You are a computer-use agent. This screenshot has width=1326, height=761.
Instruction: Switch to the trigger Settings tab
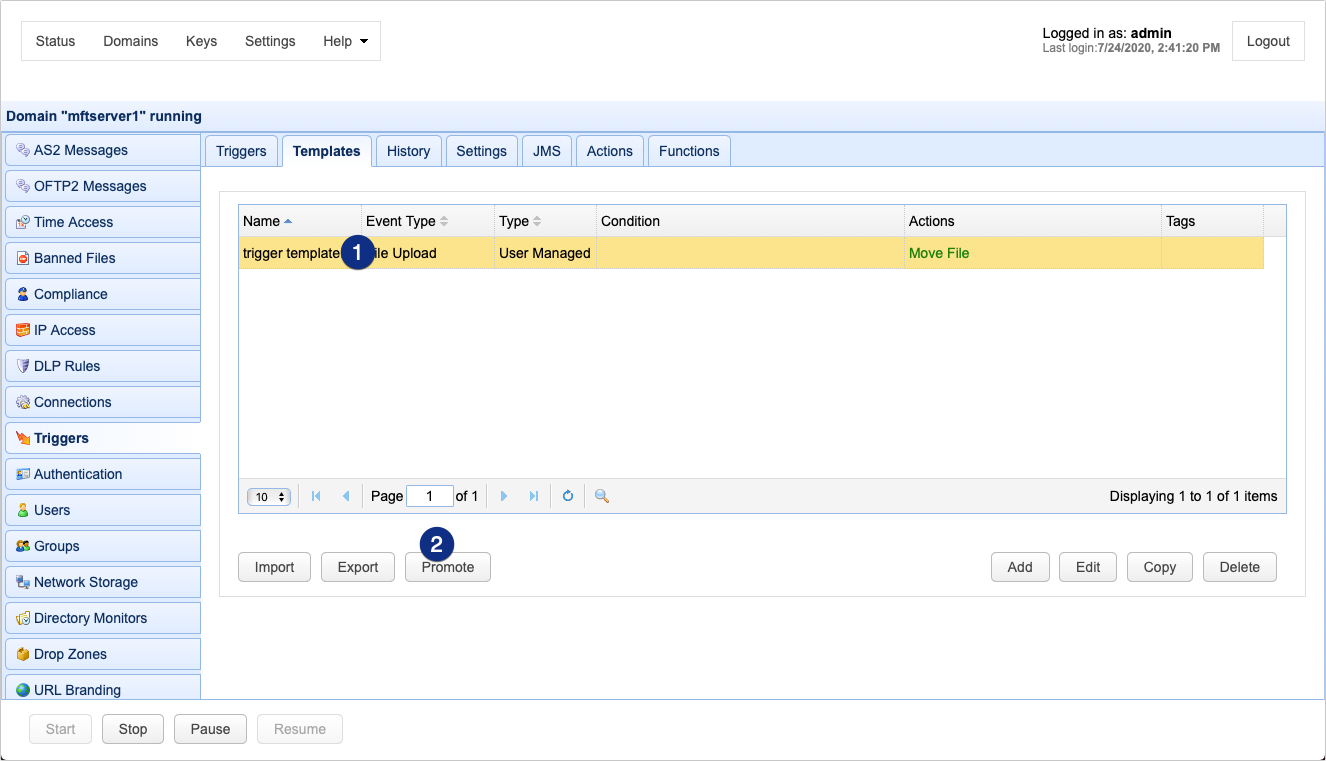481,151
